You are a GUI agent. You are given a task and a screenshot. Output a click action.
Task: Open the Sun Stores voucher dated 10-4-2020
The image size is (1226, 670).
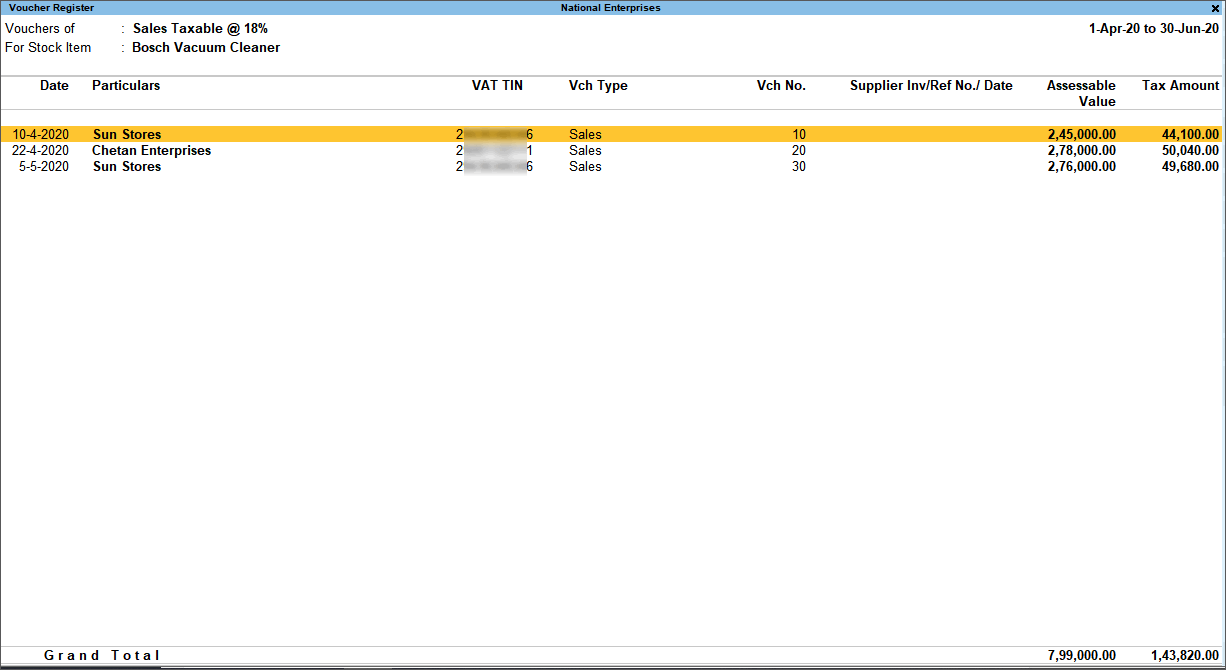[x=611, y=135]
